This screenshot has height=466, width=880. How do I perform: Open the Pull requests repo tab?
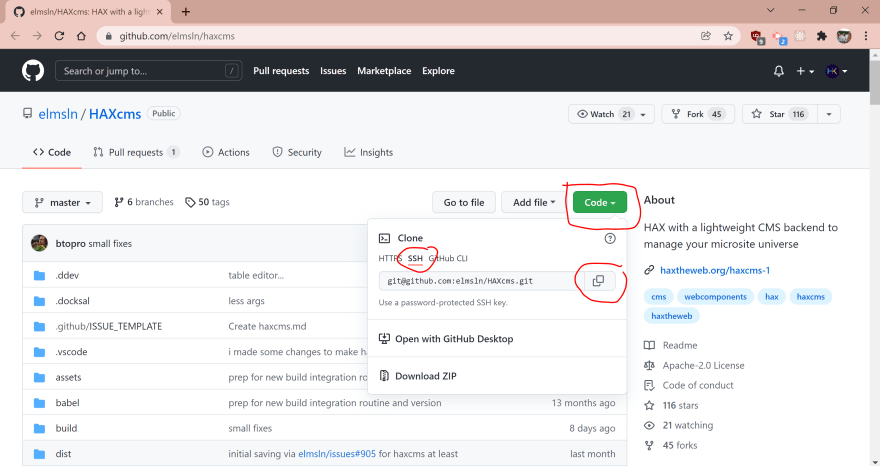[x=136, y=152]
